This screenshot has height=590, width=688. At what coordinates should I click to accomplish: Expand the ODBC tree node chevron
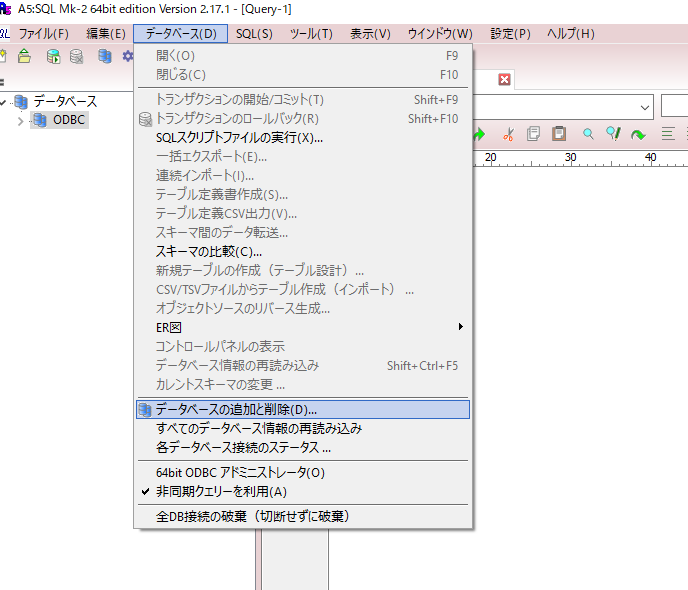pos(21,121)
